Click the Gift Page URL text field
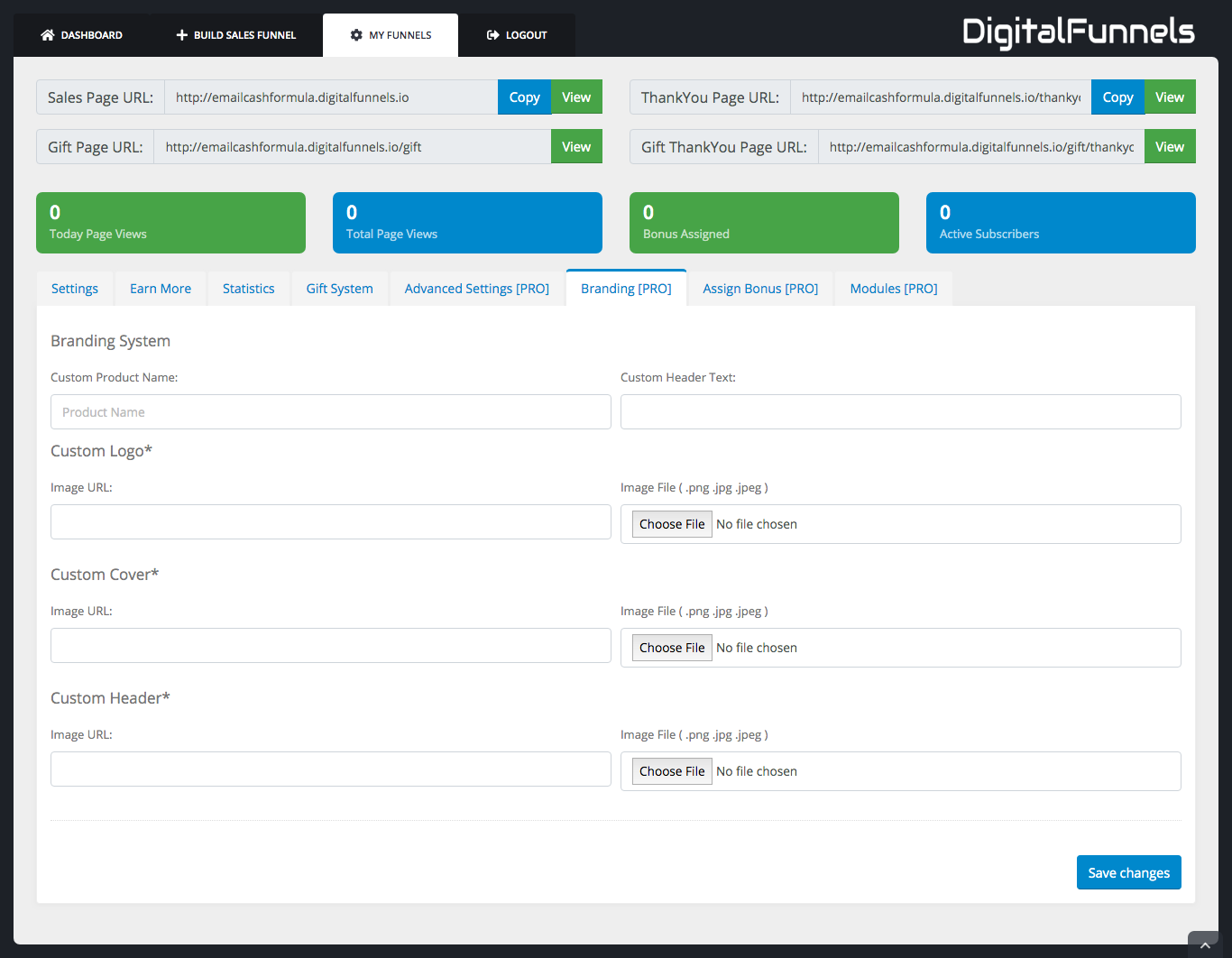The image size is (1232, 958). click(x=353, y=147)
